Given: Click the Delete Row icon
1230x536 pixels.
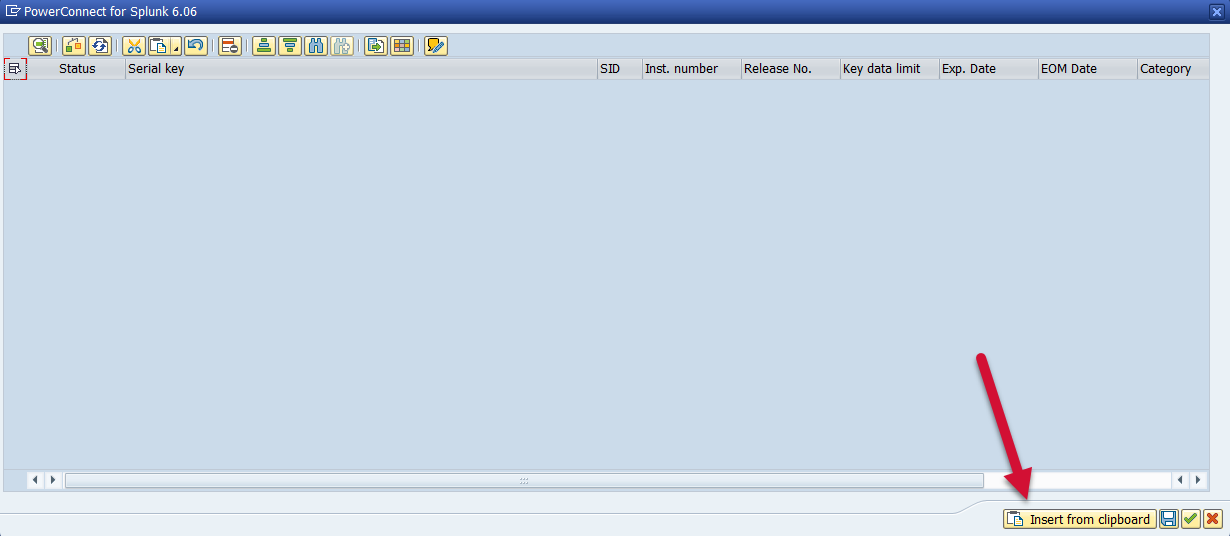Looking at the screenshot, I should pos(230,46).
